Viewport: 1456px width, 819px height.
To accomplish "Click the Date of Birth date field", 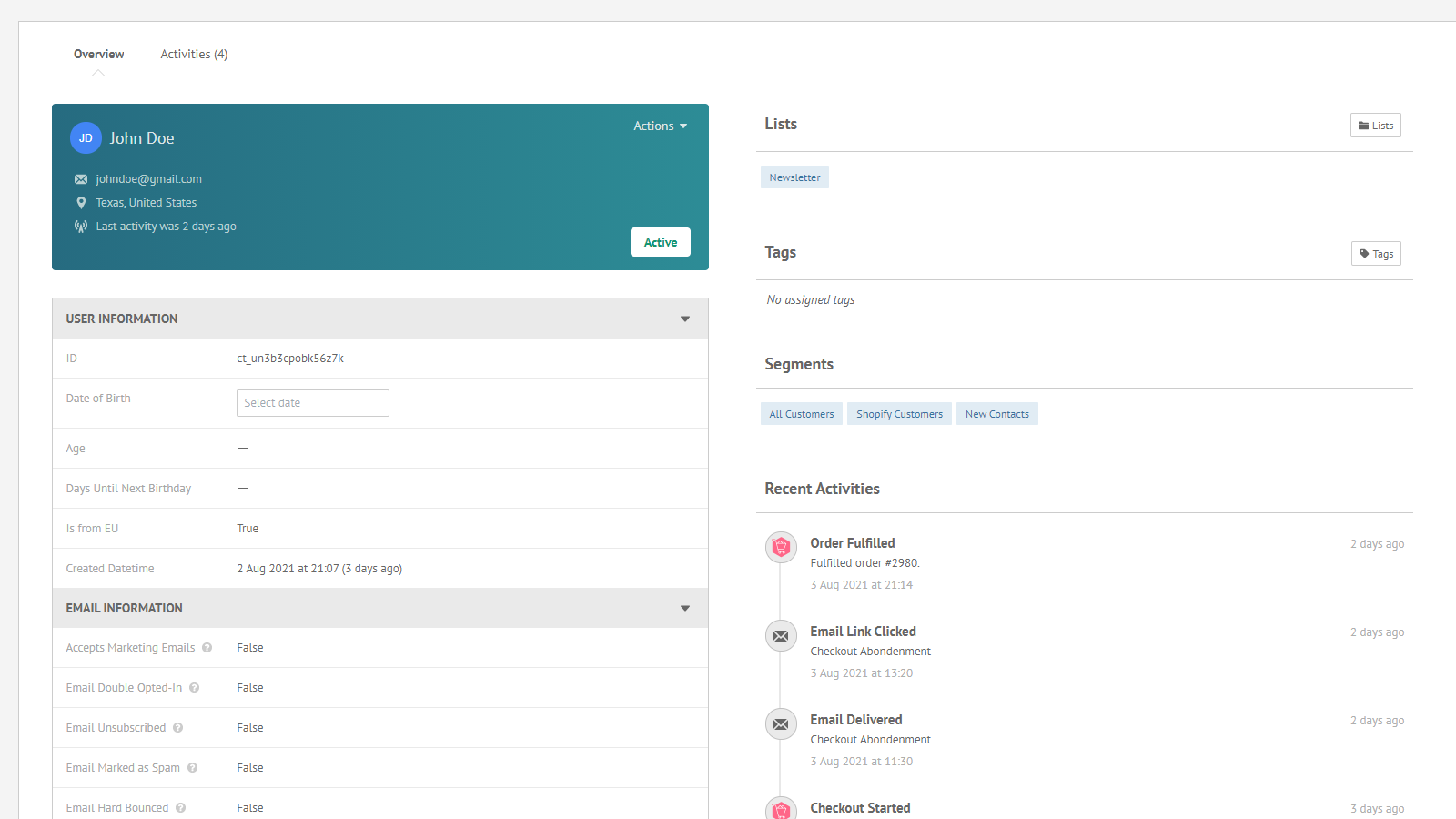I will [313, 403].
